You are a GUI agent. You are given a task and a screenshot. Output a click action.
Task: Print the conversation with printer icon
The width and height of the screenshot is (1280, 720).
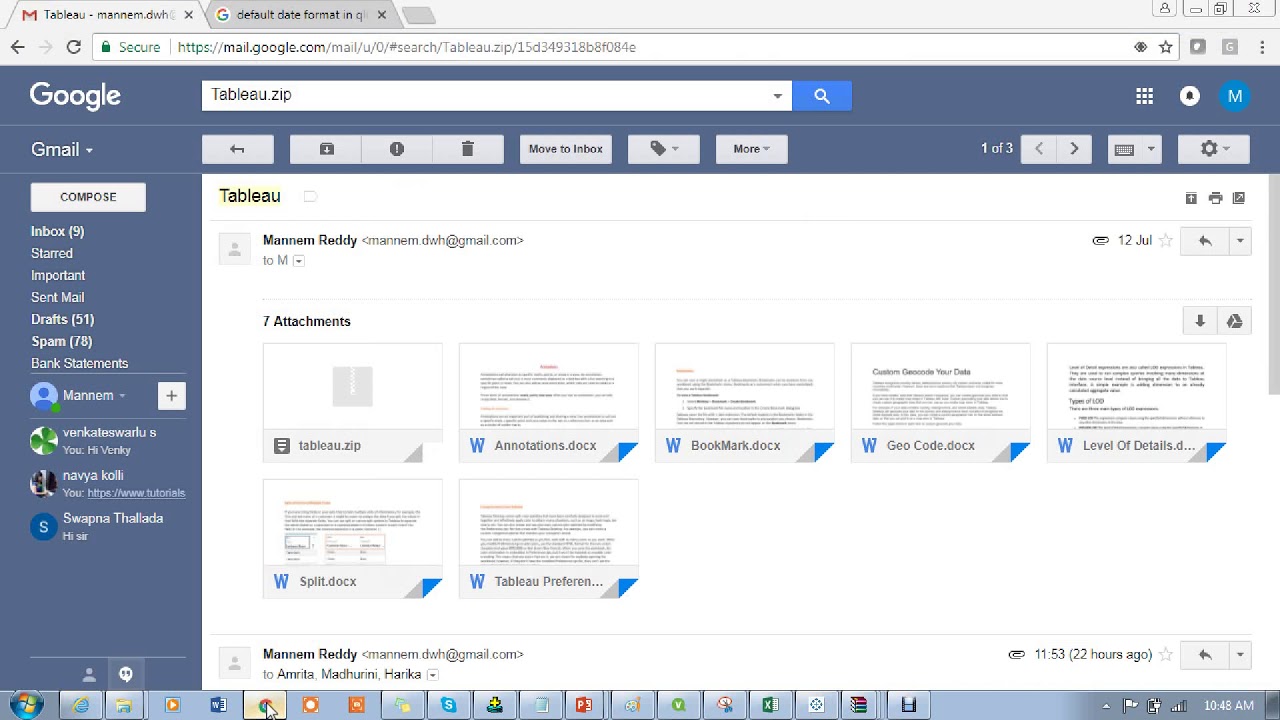click(1215, 198)
